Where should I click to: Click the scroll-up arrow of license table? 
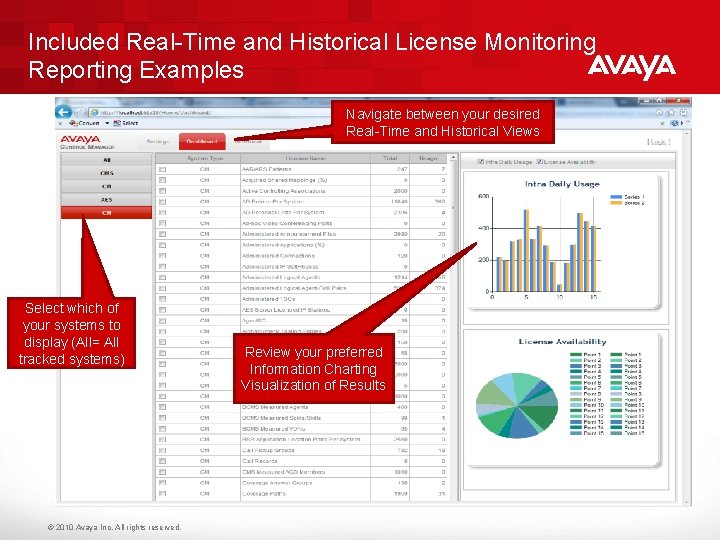pyautogui.click(x=453, y=158)
